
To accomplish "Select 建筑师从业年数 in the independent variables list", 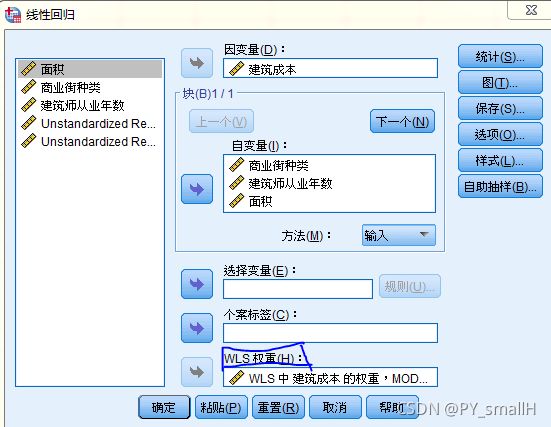I will [x=329, y=183].
